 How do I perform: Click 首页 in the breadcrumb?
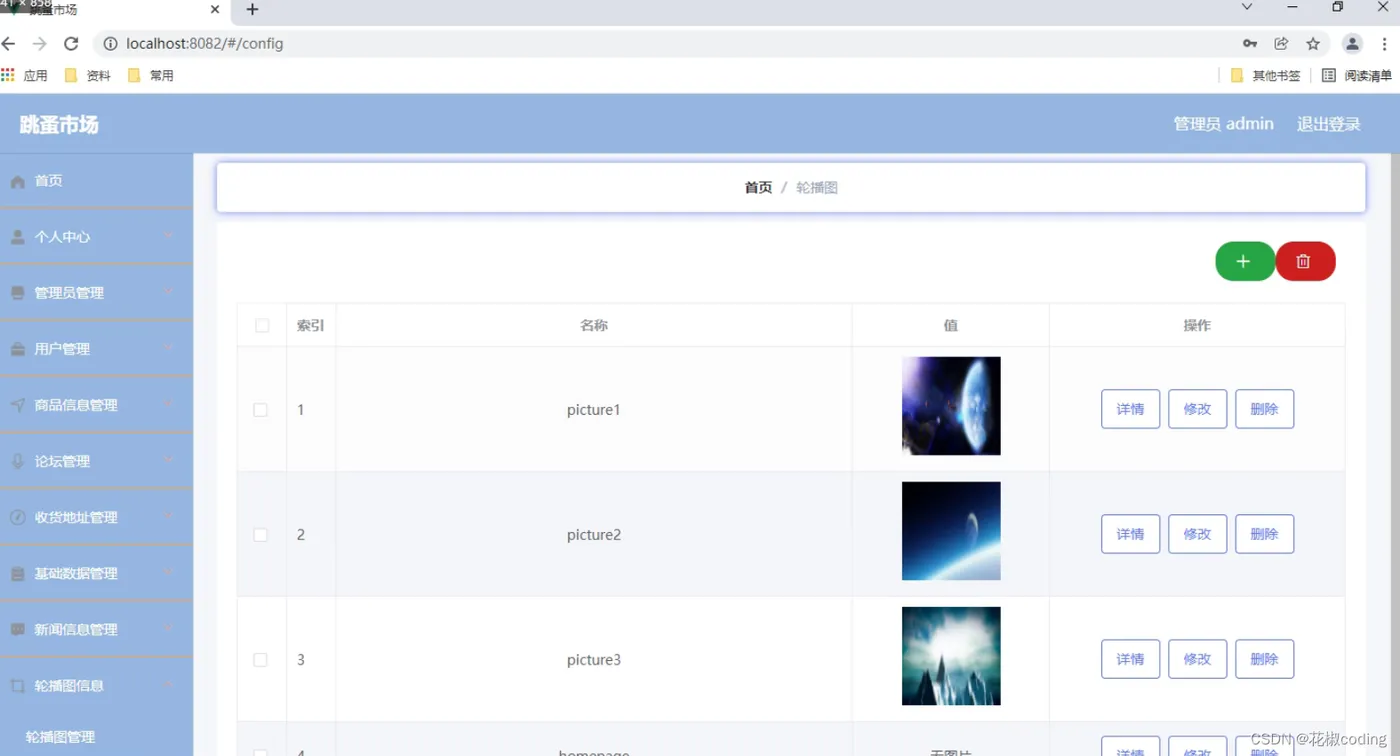[x=759, y=188]
